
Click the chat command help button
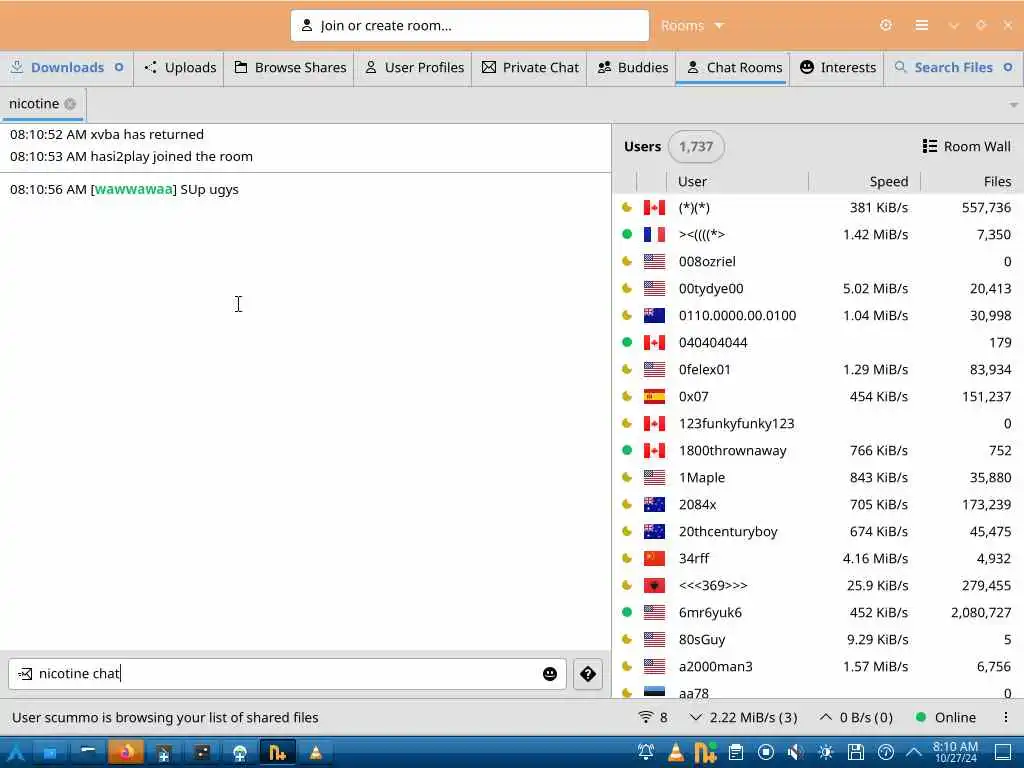tap(588, 674)
